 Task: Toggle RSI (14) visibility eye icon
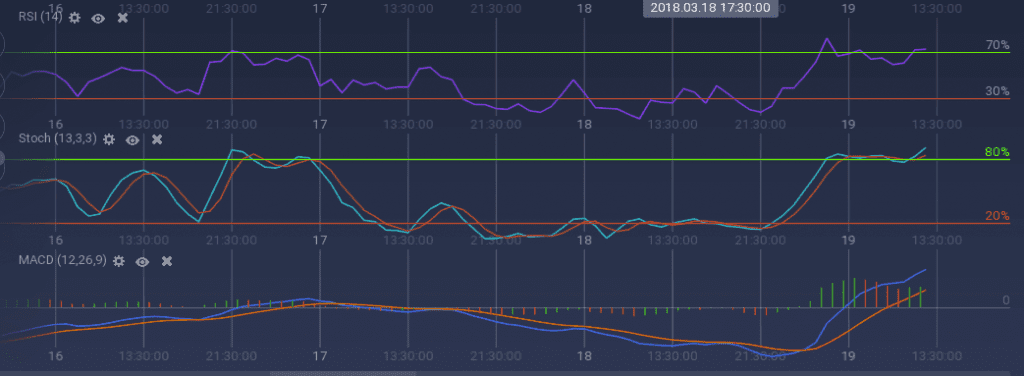point(98,18)
